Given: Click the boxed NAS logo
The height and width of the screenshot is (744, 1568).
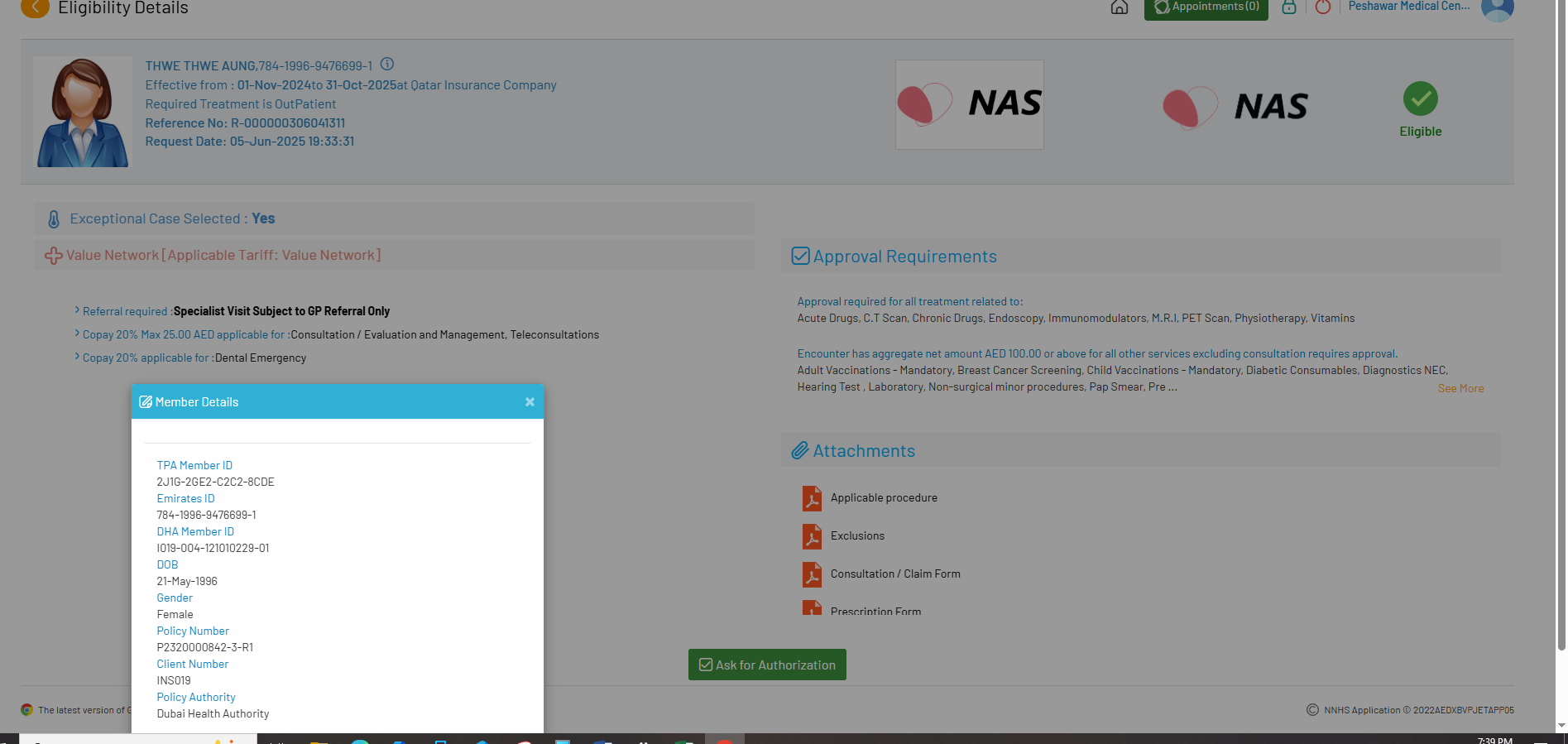Looking at the screenshot, I should click(970, 104).
